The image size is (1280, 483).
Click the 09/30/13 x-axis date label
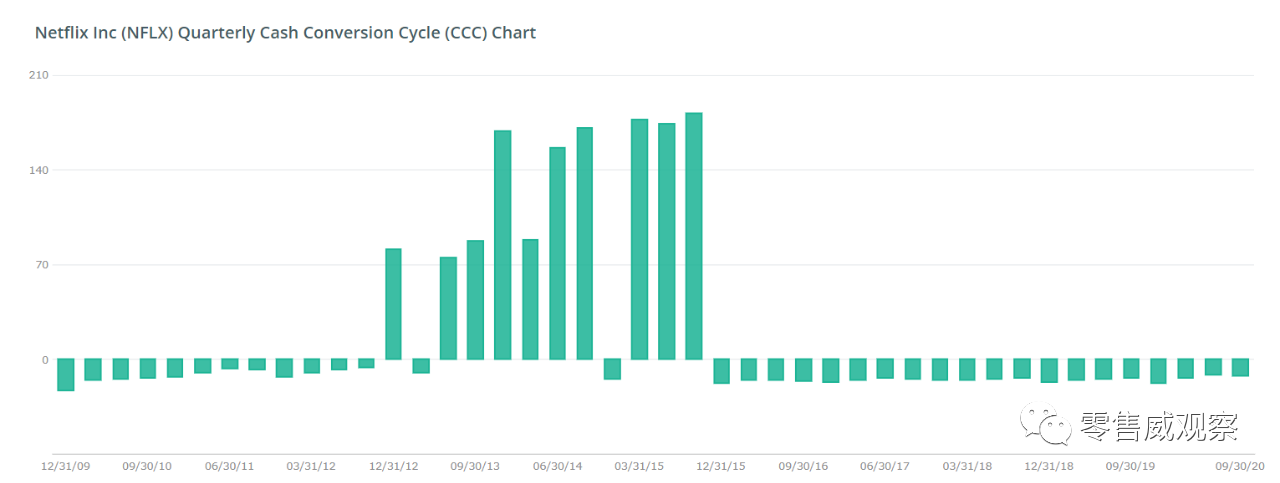point(475,466)
